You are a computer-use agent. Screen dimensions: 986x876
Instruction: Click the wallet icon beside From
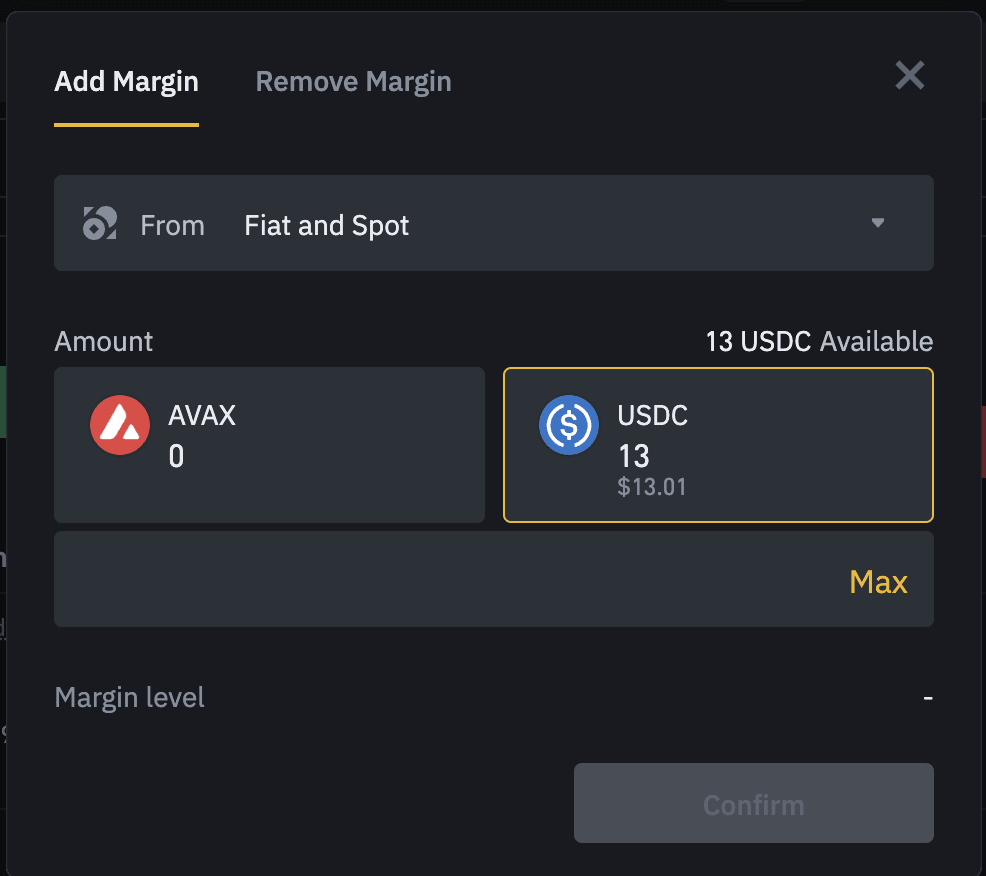100,223
